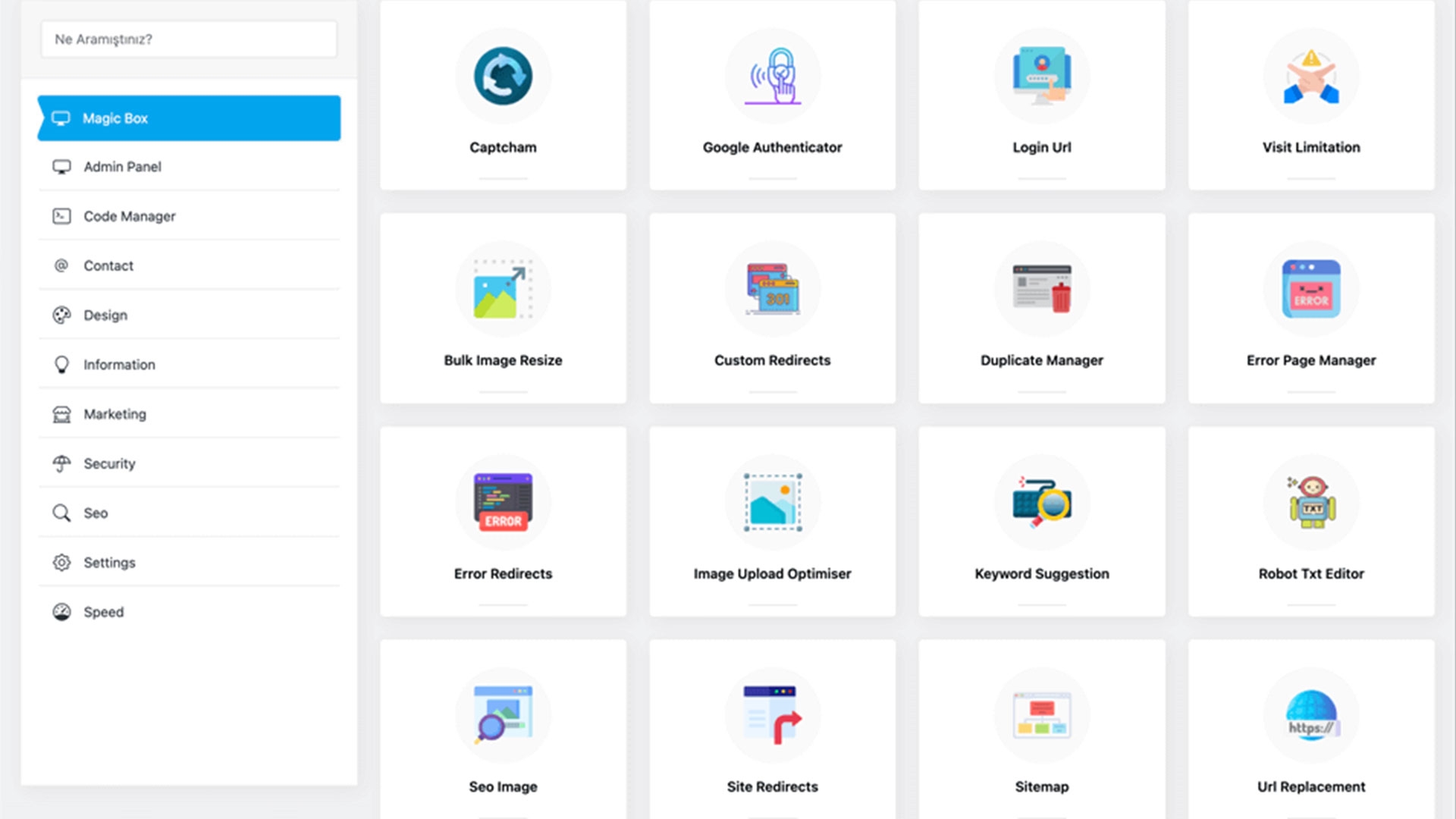Click the Error Redirects label
The width and height of the screenshot is (1456, 819).
(503, 574)
